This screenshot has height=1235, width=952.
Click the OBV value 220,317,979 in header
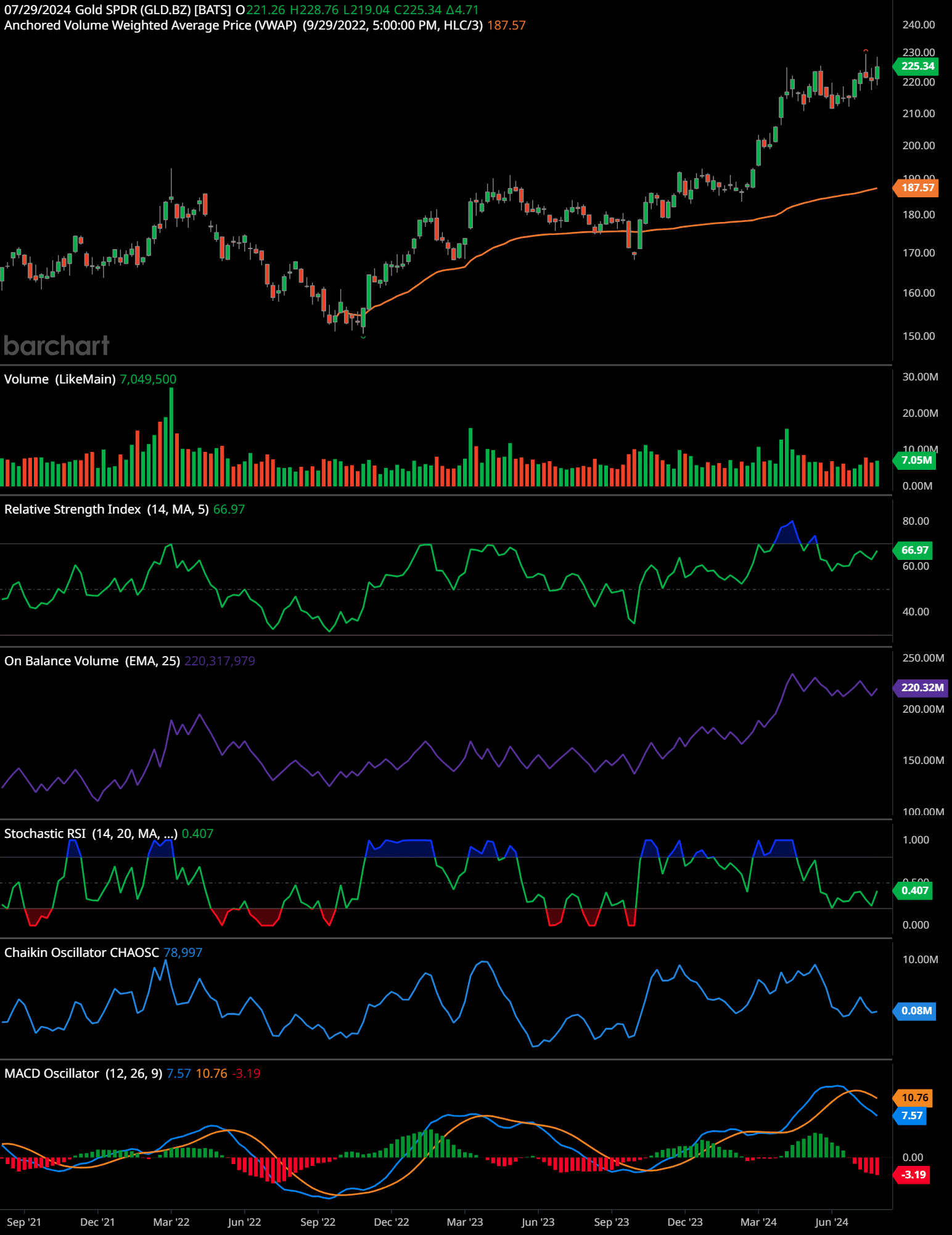(x=220, y=661)
